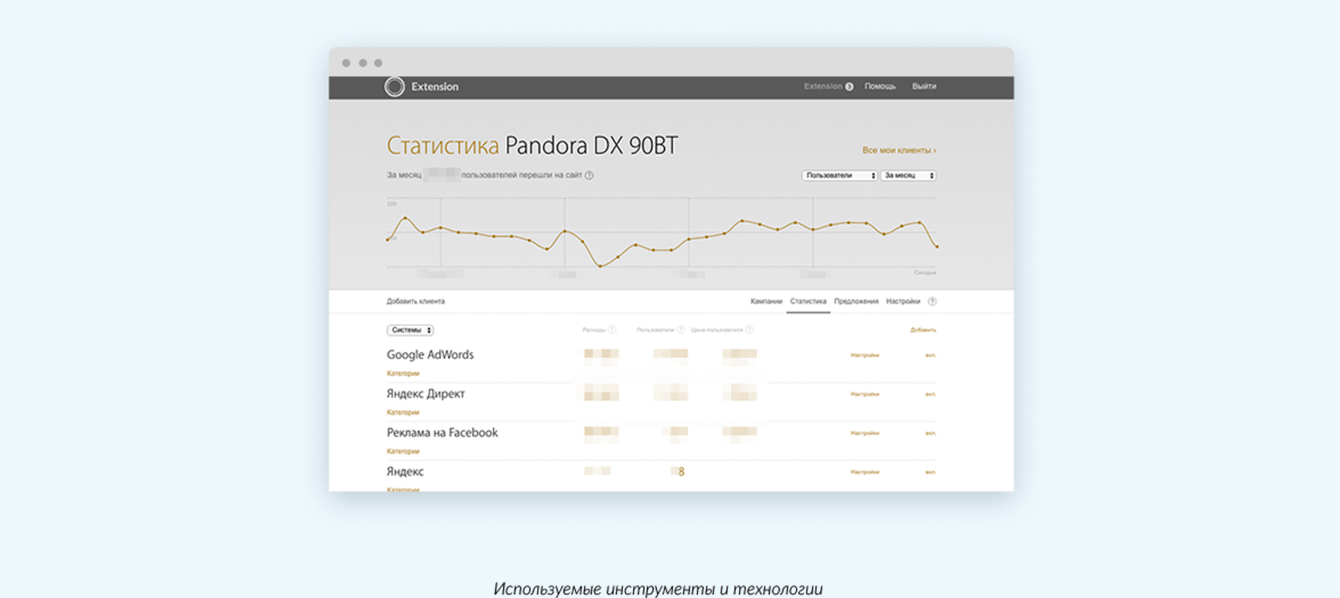Open Настройки for Яндекс Директ row
The height and width of the screenshot is (598, 1340).
click(x=865, y=394)
